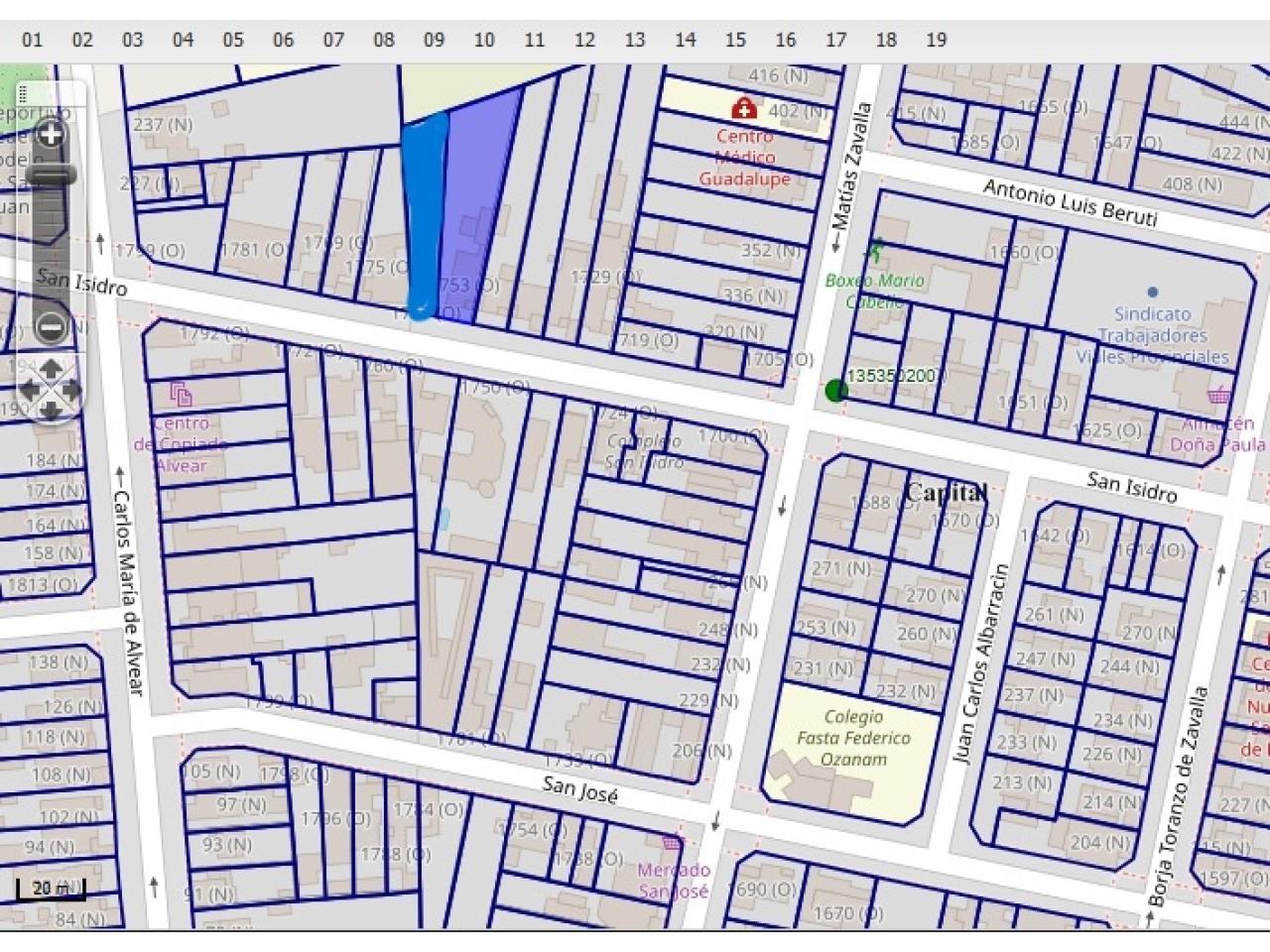Open tab 19 in the top bar
This screenshot has height=952, width=1270.
point(936,40)
